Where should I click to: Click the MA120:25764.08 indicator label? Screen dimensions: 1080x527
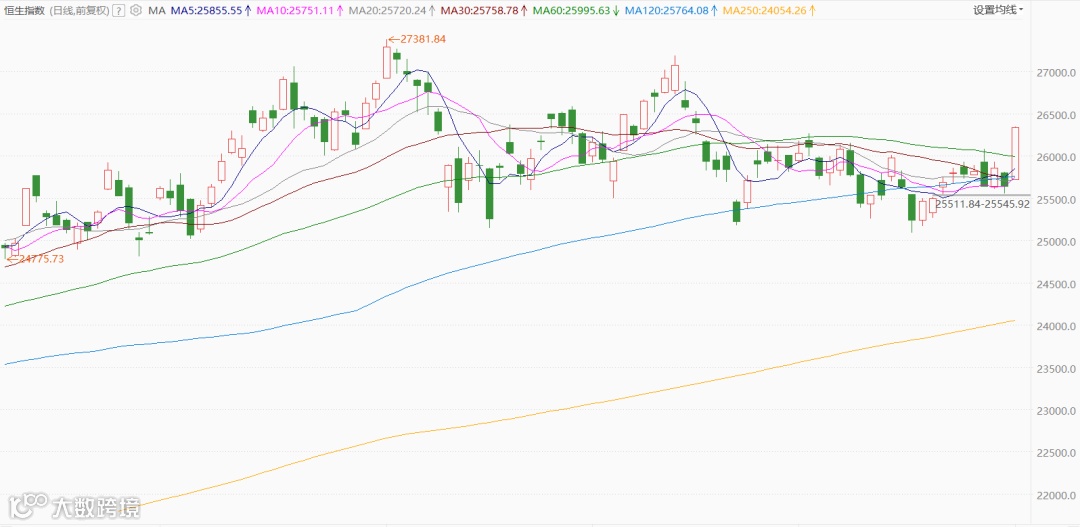pyautogui.click(x=670, y=10)
